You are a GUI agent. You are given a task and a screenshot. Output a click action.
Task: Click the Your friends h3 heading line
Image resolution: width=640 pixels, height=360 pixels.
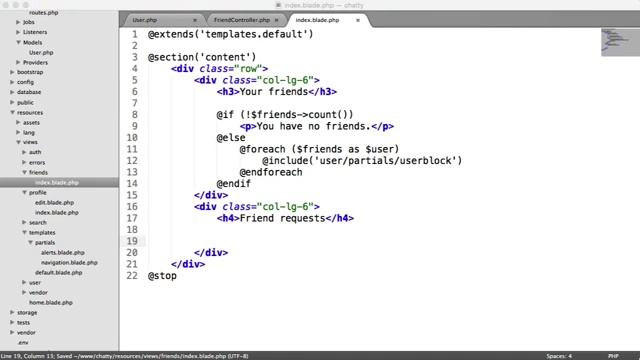coord(277,92)
